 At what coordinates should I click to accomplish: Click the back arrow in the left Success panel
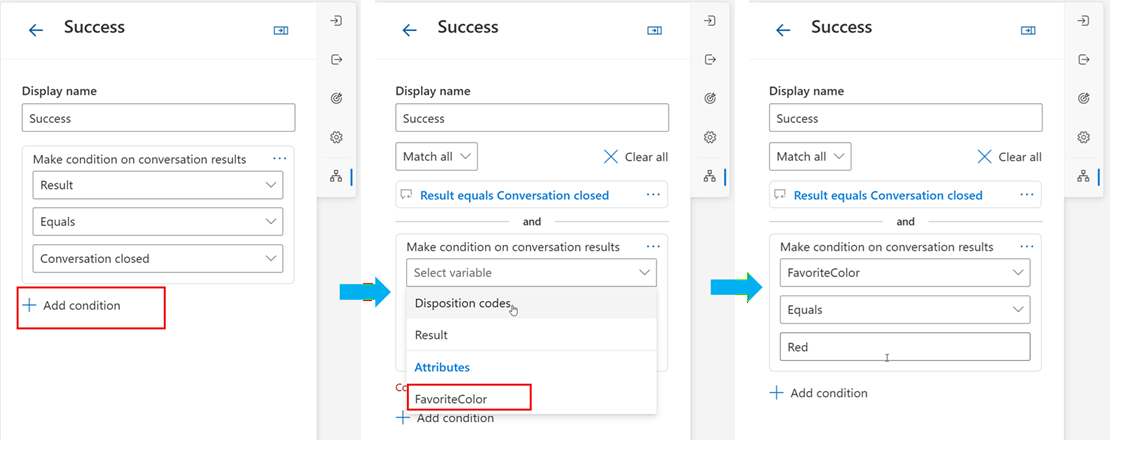tap(36, 30)
